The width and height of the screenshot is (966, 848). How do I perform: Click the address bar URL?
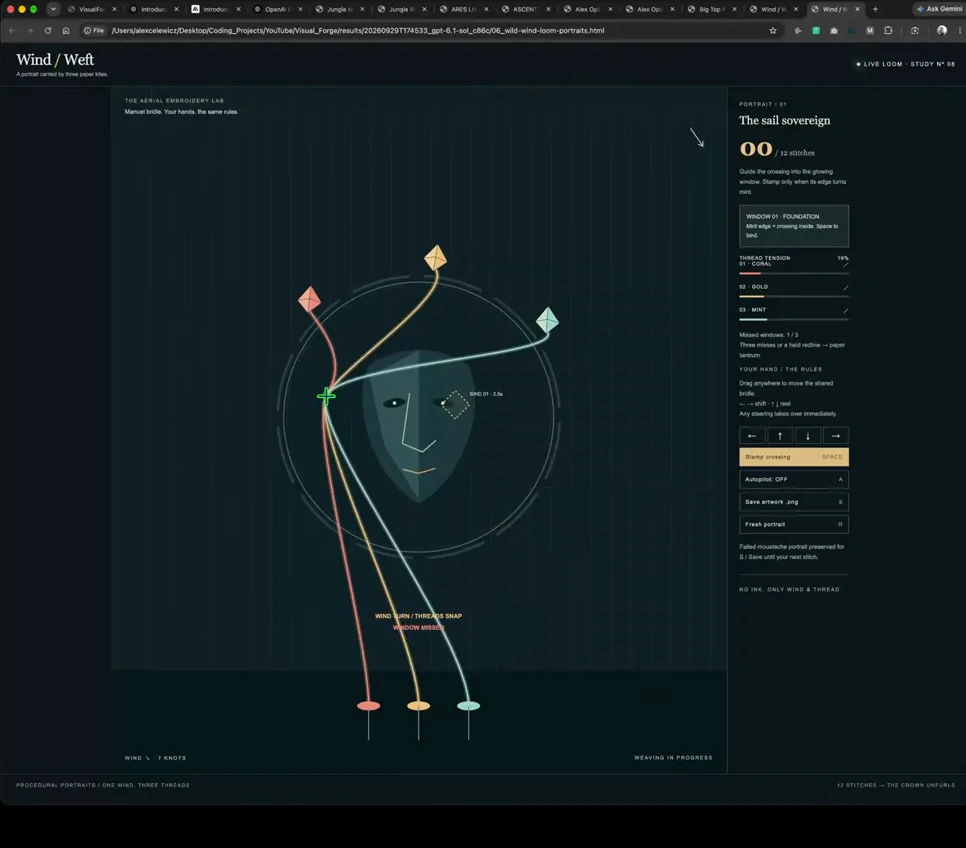click(x=357, y=30)
